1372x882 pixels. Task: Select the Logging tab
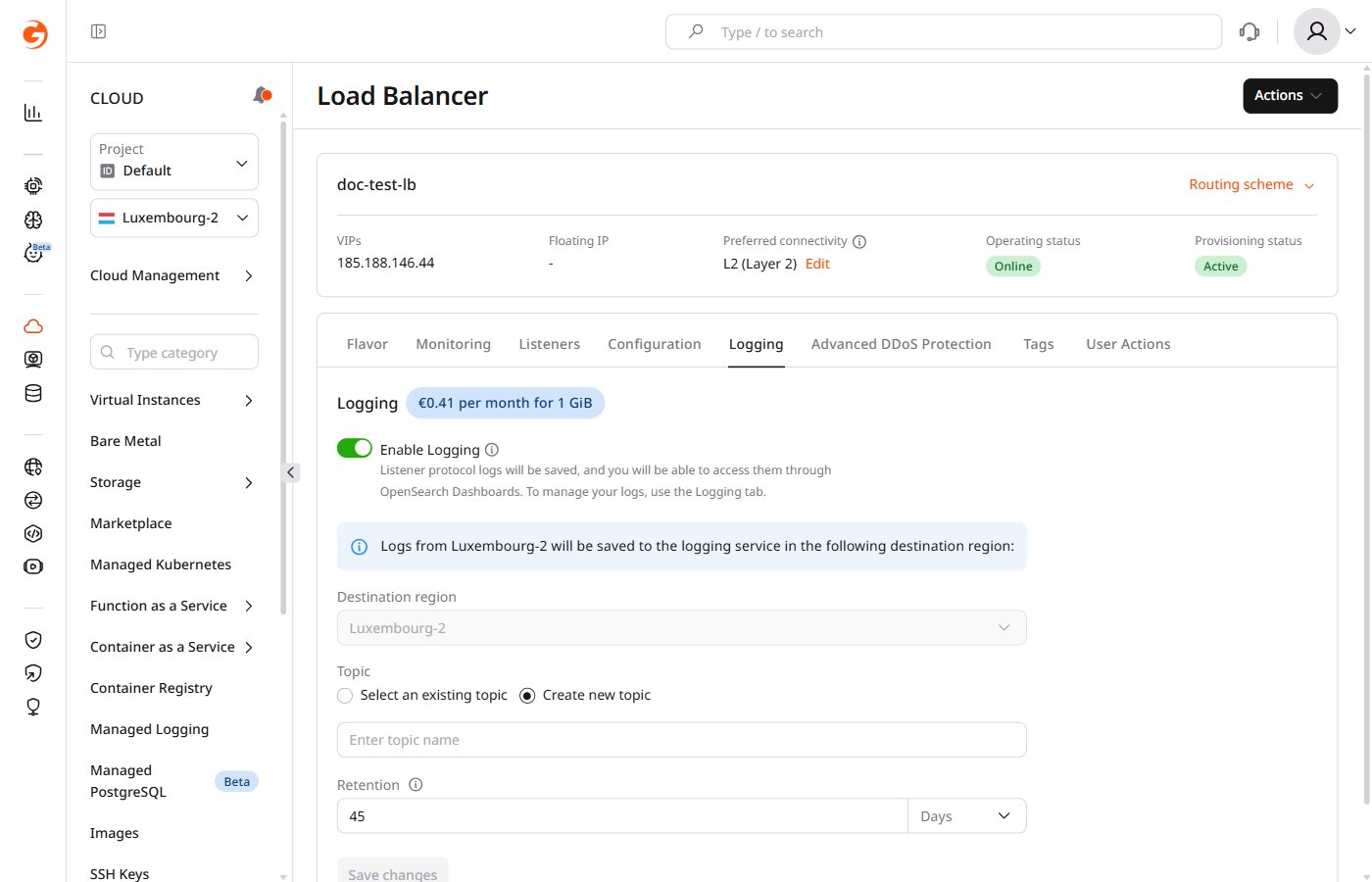point(756,344)
